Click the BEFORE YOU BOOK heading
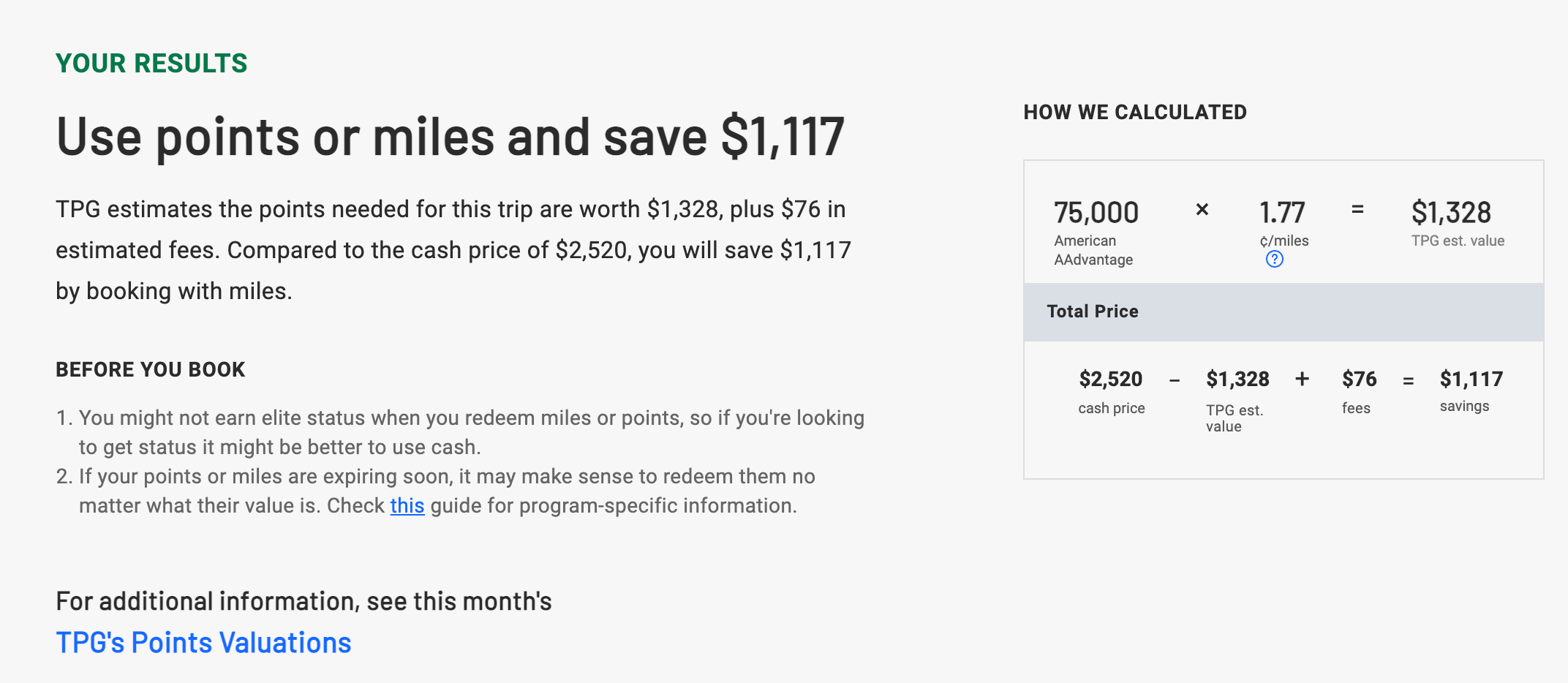This screenshot has width=1568, height=683. tap(151, 369)
